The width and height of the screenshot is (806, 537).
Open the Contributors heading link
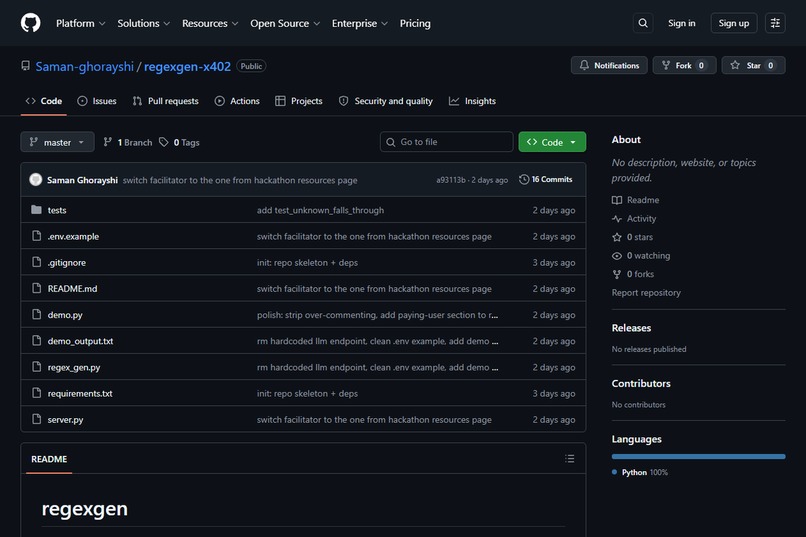(641, 383)
